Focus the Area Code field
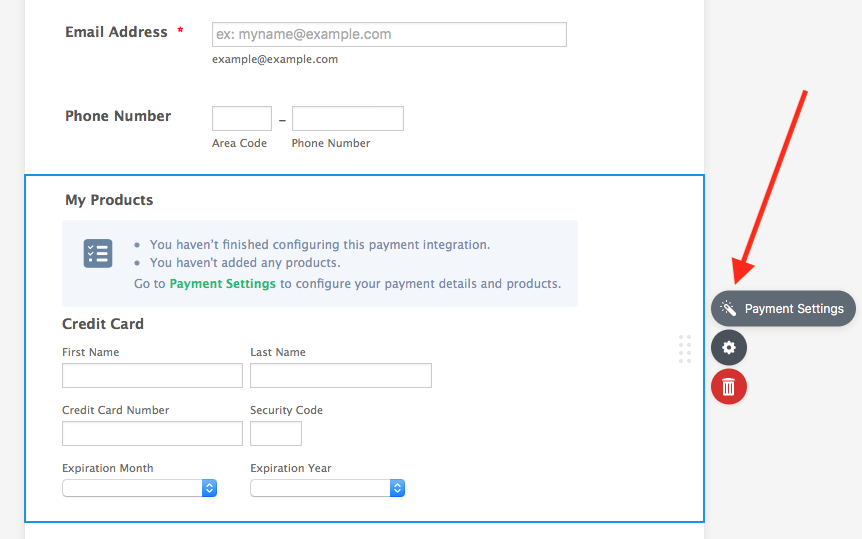Viewport: 862px width, 539px height. [242, 119]
